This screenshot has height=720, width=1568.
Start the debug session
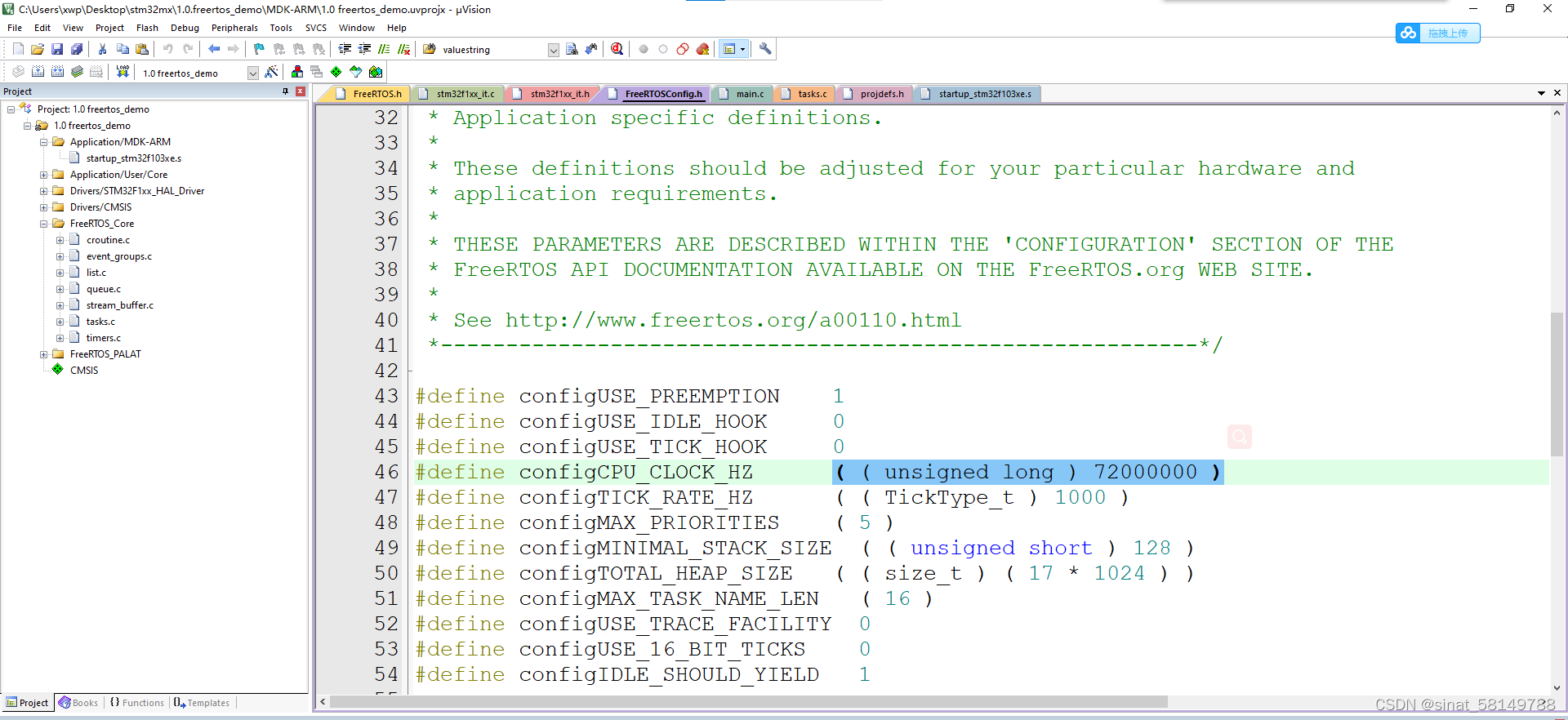pos(617,49)
